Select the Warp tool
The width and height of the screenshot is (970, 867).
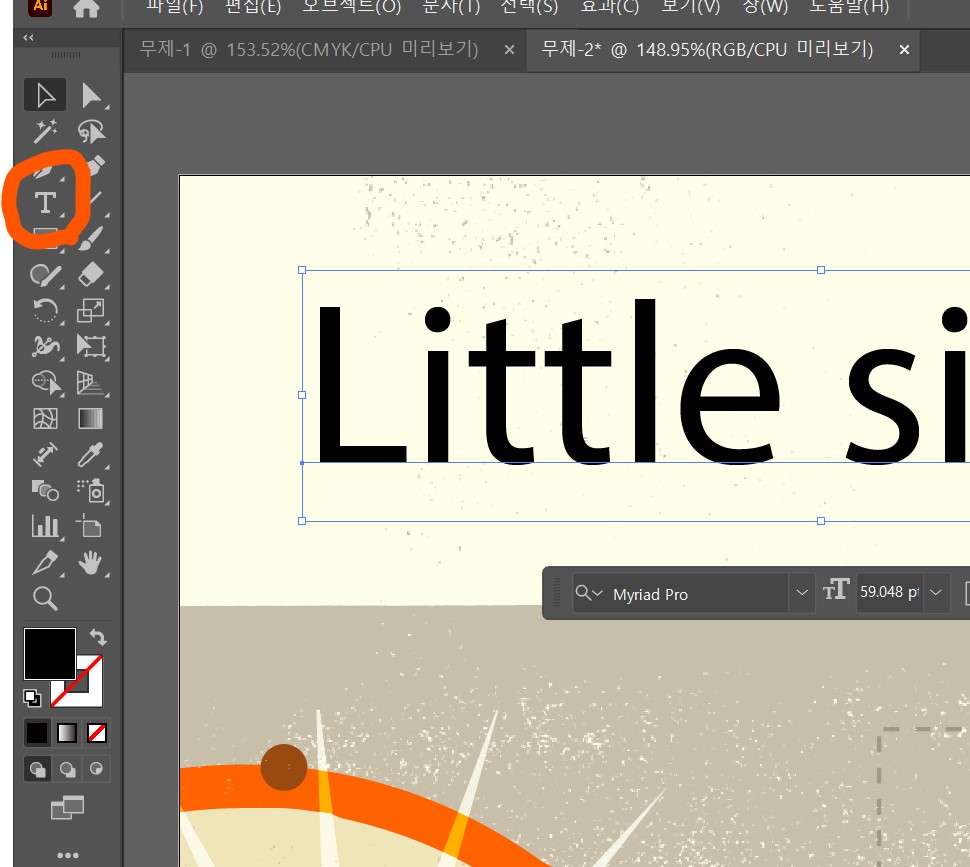[45, 346]
